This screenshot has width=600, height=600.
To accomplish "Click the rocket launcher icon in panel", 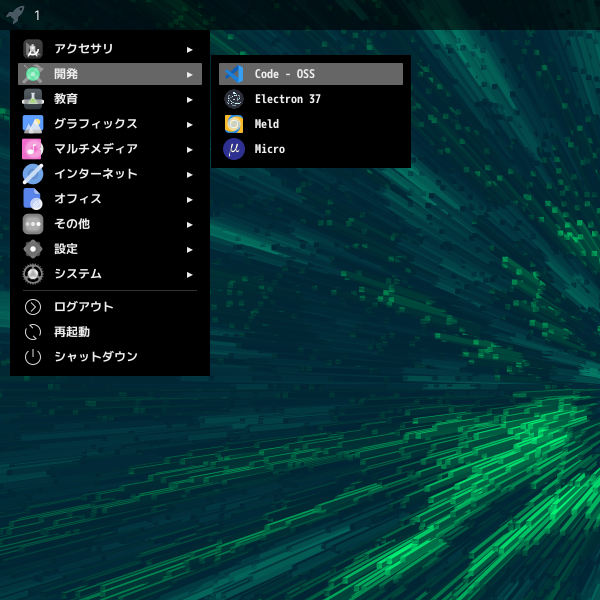I will click(x=15, y=15).
